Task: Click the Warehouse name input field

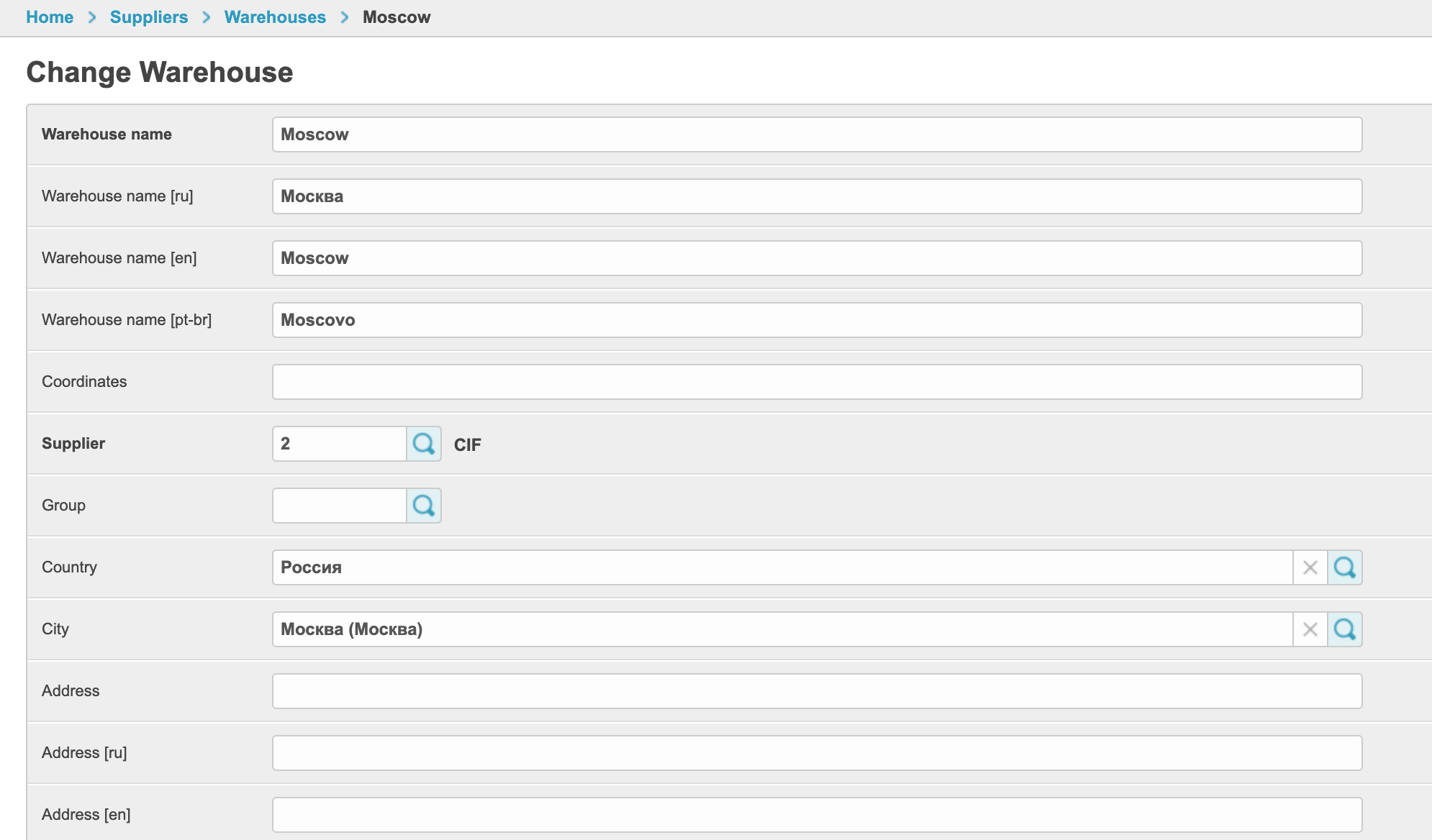Action: 817,134
